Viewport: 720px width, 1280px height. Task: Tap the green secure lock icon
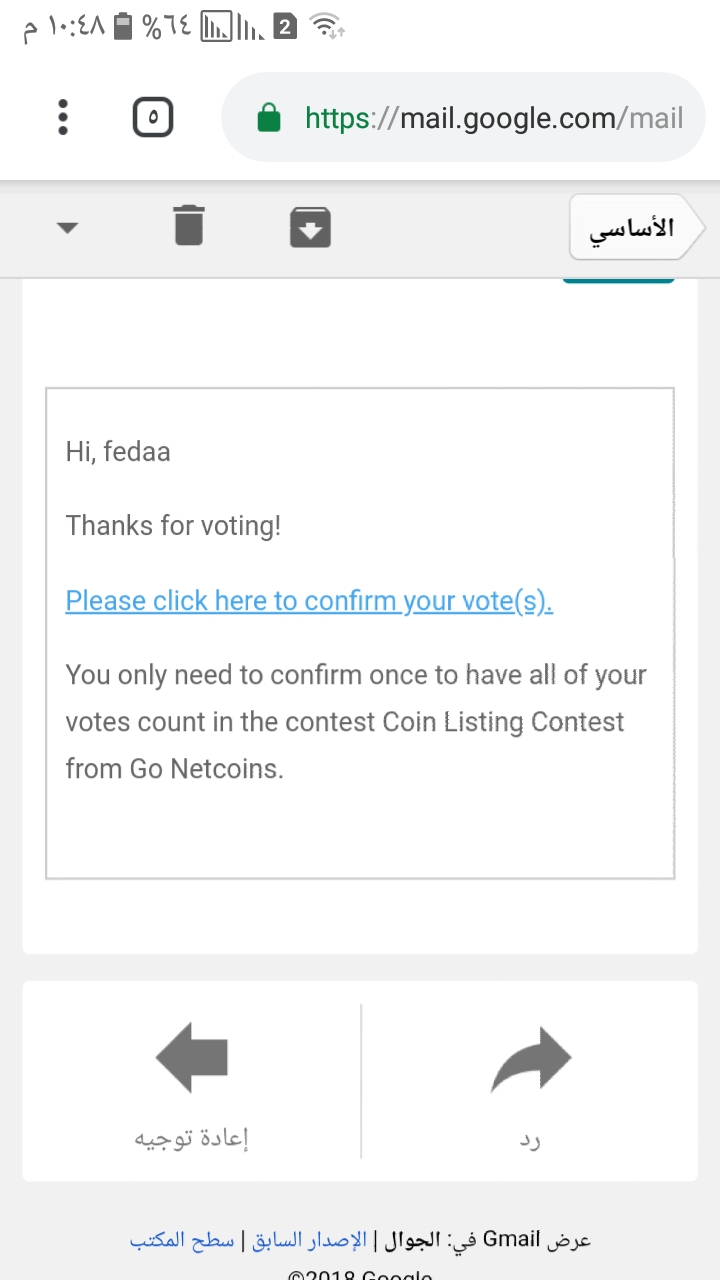coord(268,119)
